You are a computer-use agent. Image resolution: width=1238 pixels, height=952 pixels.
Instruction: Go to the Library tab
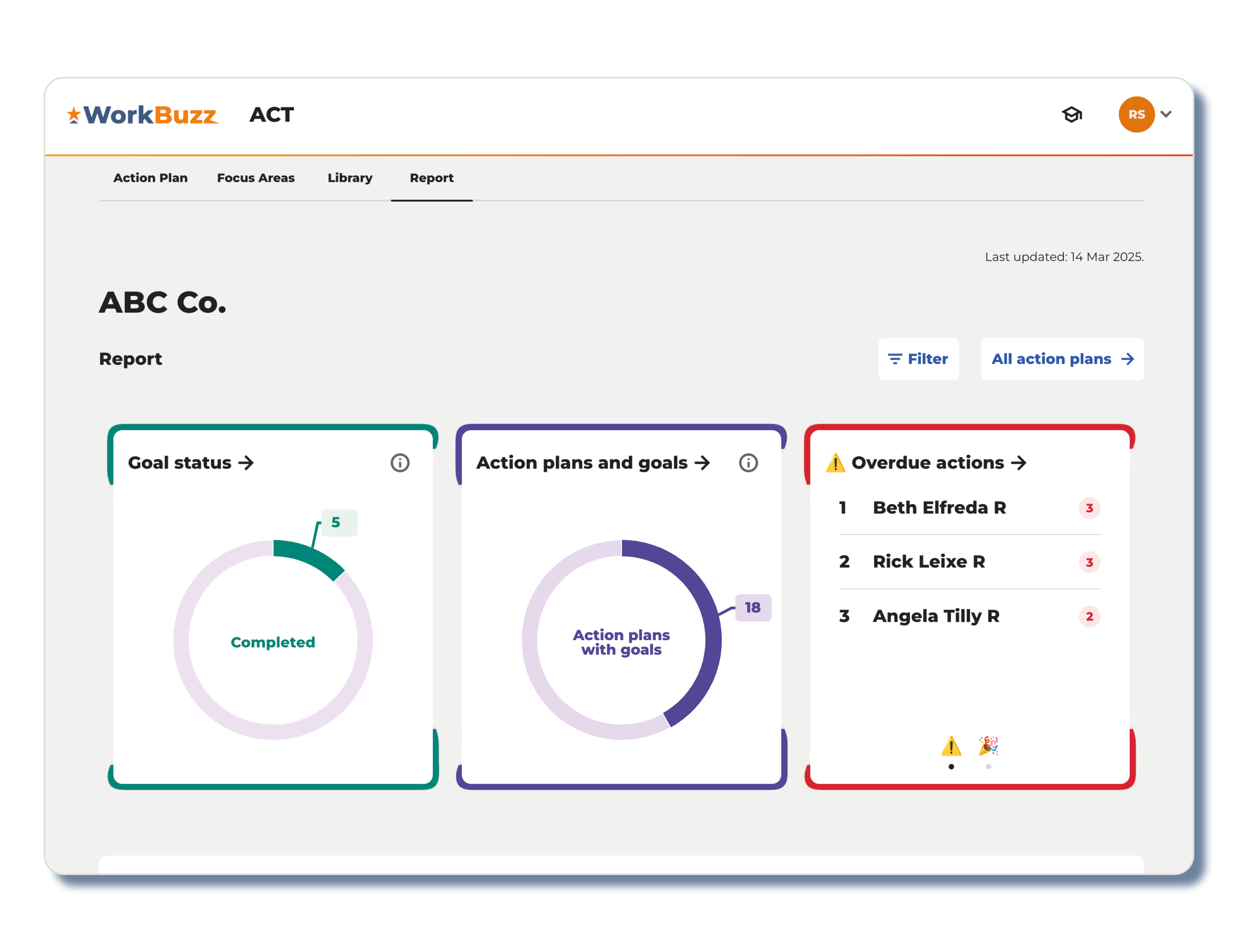[x=350, y=178]
